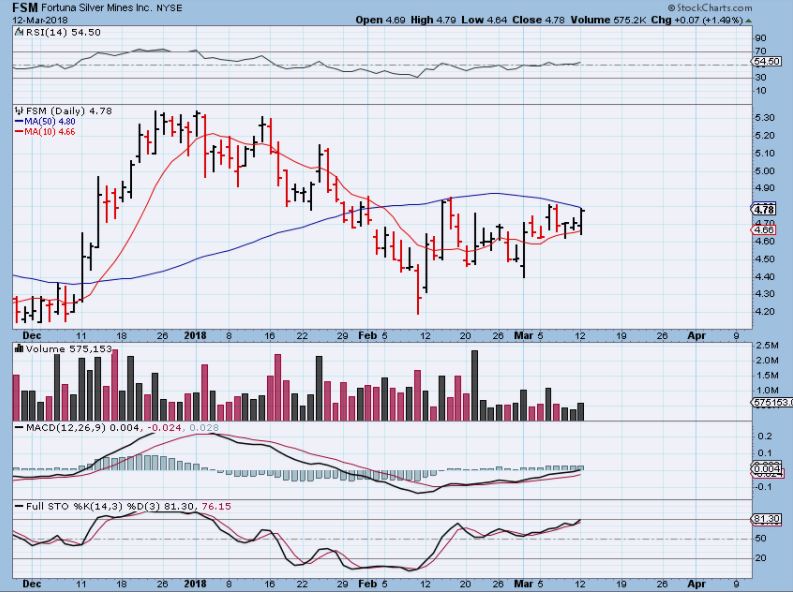Click the RSI(14) line icon
Viewport: 793px width, 593px height.
point(19,32)
